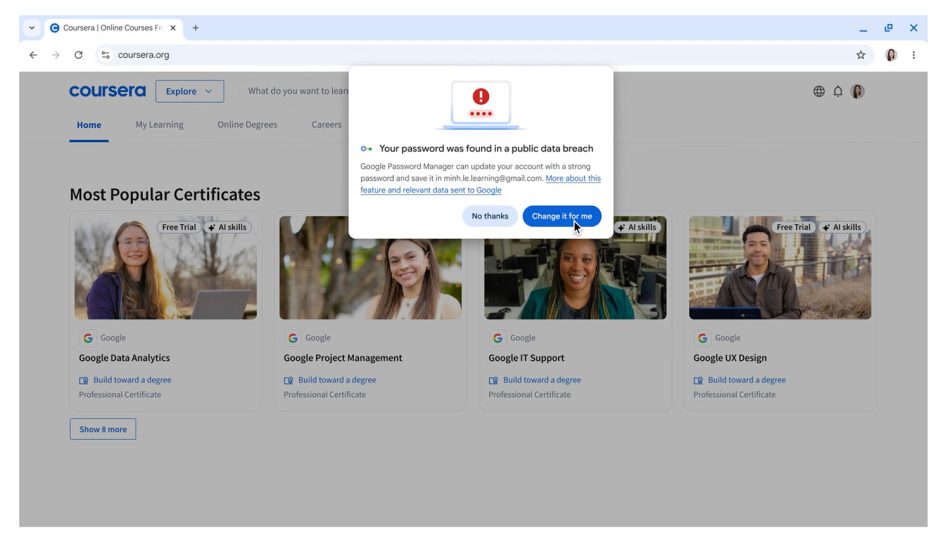Click Professional Certificate text under UX Design
The image size is (950, 535).
click(734, 394)
